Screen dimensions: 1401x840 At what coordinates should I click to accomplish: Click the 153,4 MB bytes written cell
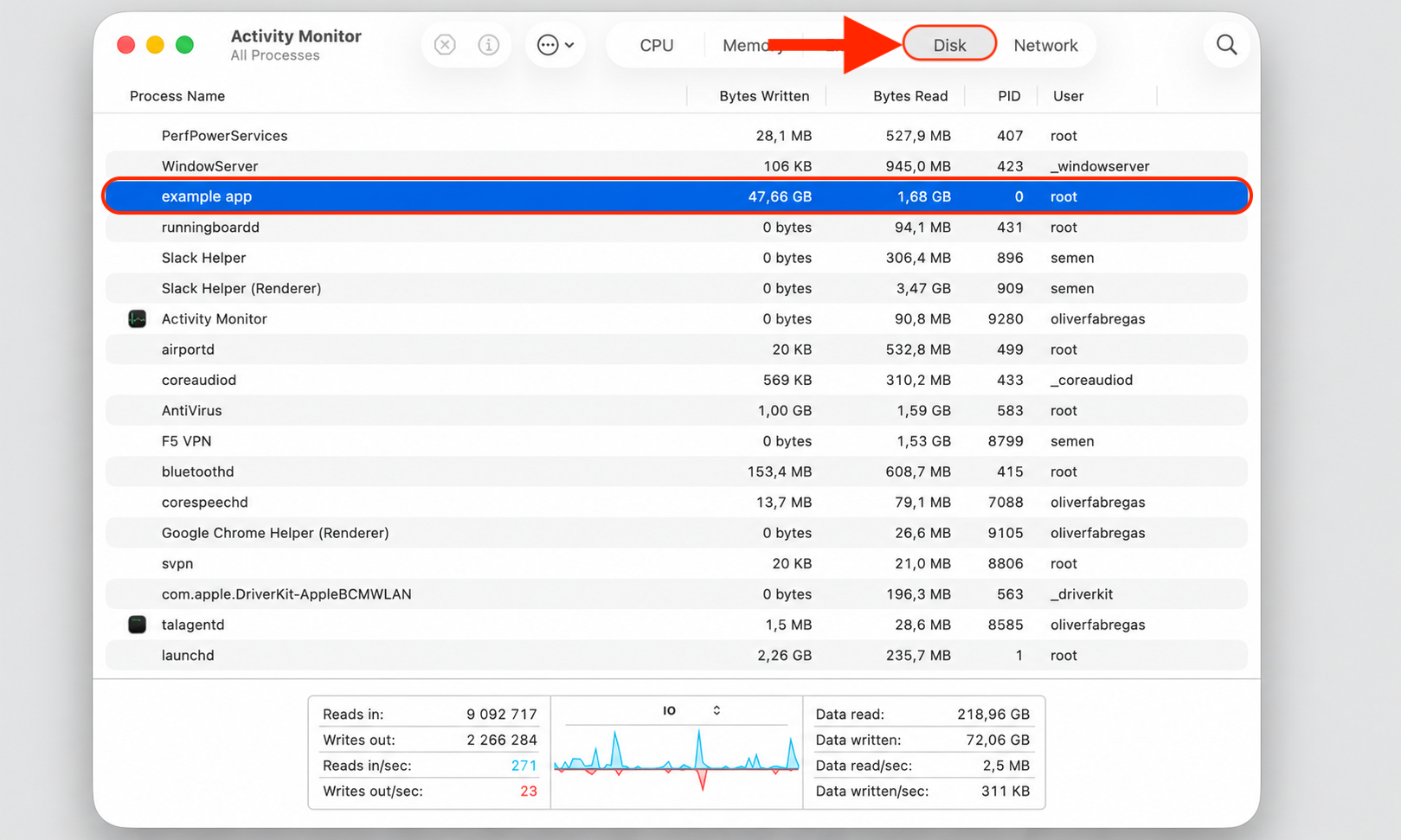[780, 471]
